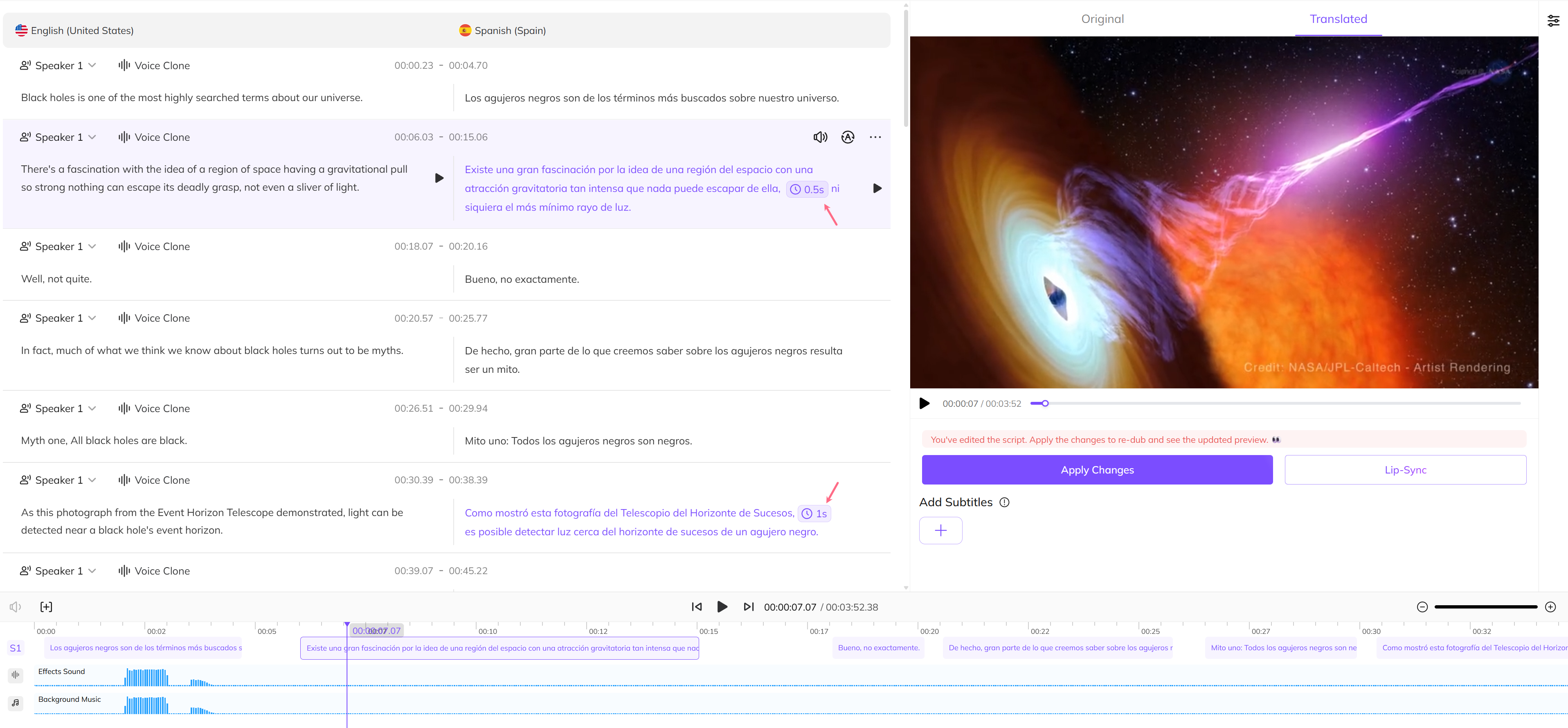The image size is (1568, 728).
Task: Switch to the Original video tab
Action: coord(1102,19)
